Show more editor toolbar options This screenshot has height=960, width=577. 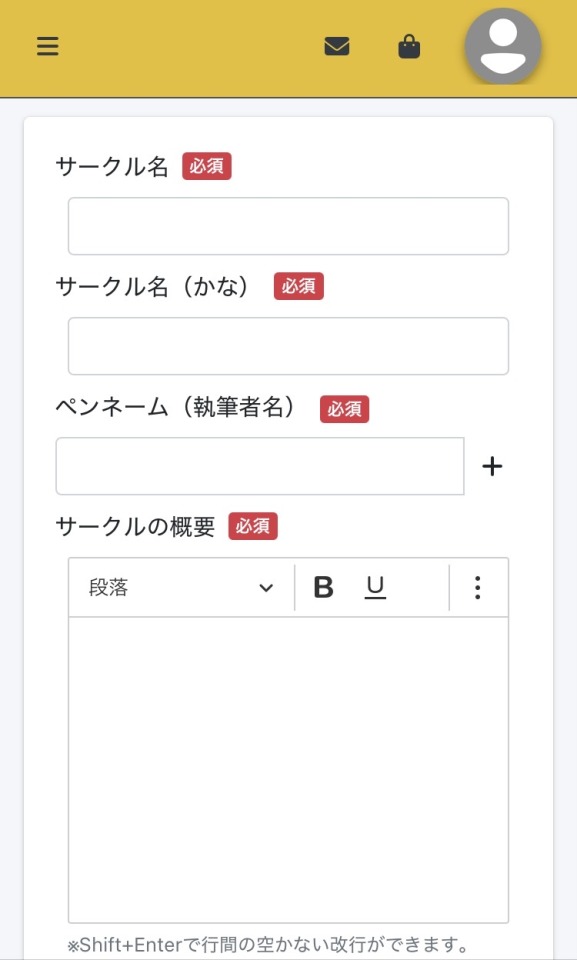point(478,588)
